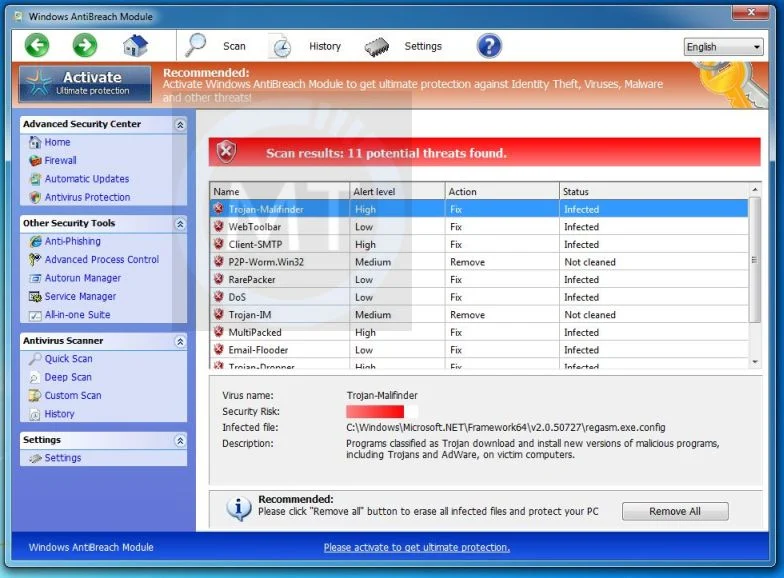Click the Anti-Phishing icon
The width and height of the screenshot is (784, 578).
pyautogui.click(x=35, y=242)
